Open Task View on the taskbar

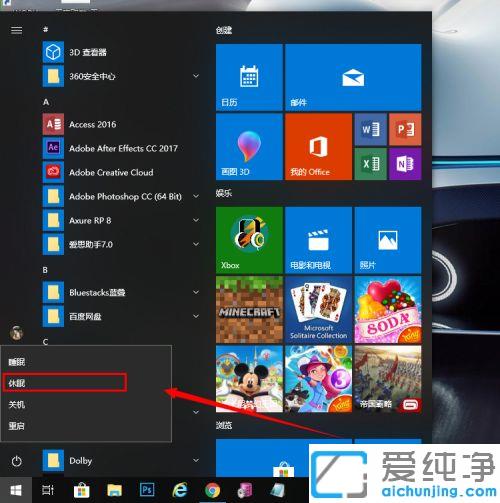[48, 490]
